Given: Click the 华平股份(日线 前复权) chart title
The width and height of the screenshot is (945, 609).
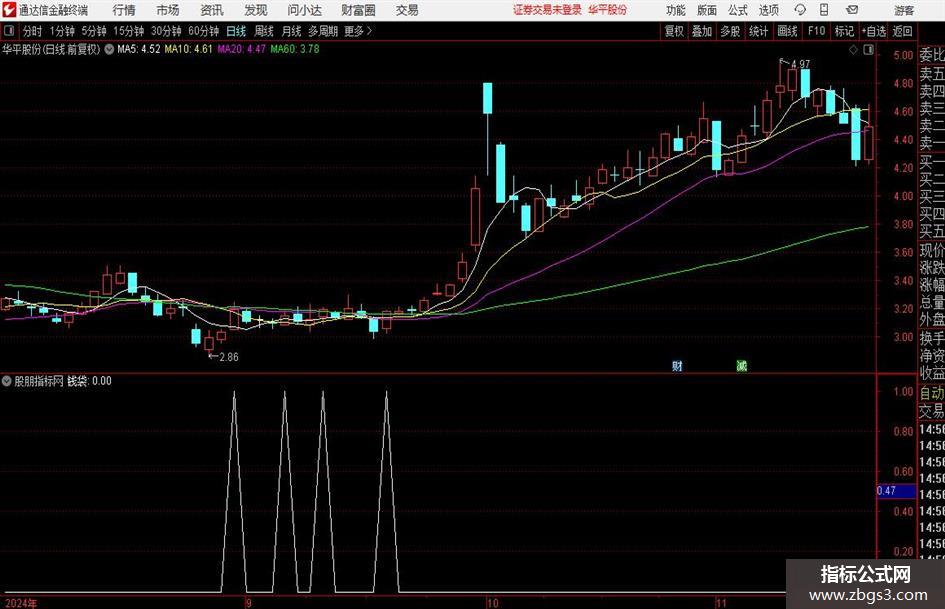Looking at the screenshot, I should [51, 49].
